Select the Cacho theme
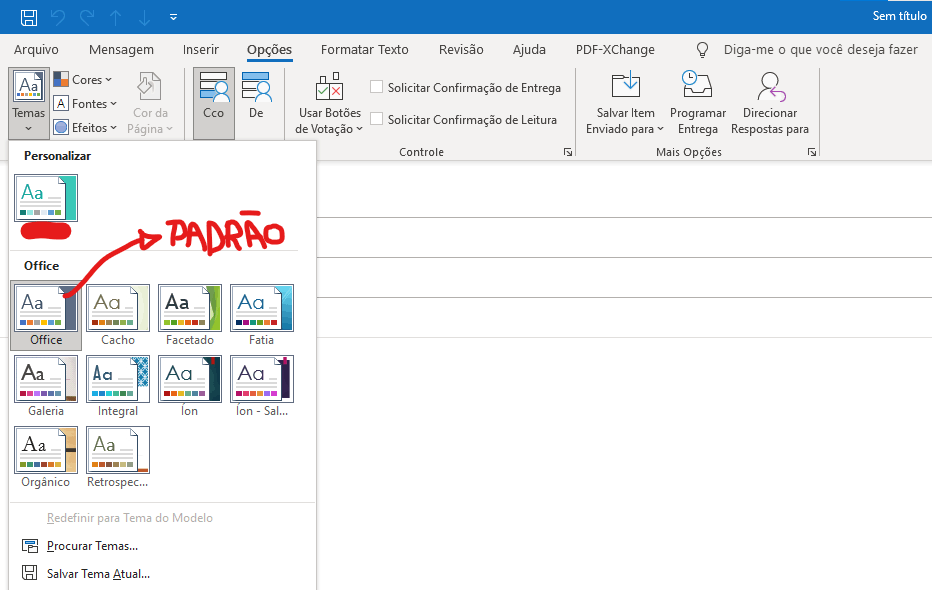932x590 pixels. pyautogui.click(x=118, y=315)
